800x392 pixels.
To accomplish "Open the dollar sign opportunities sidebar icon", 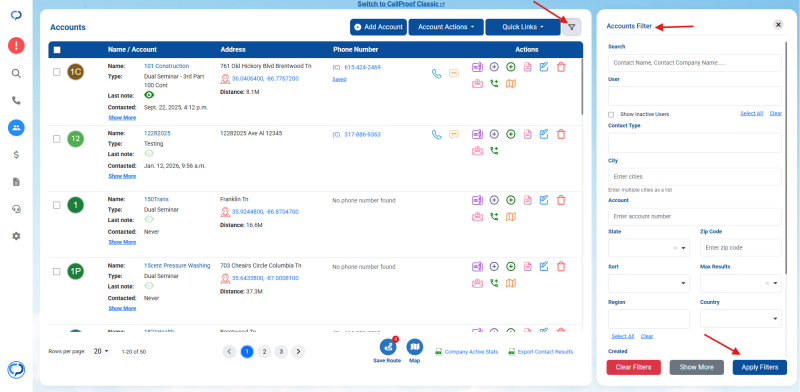I will pos(16,155).
